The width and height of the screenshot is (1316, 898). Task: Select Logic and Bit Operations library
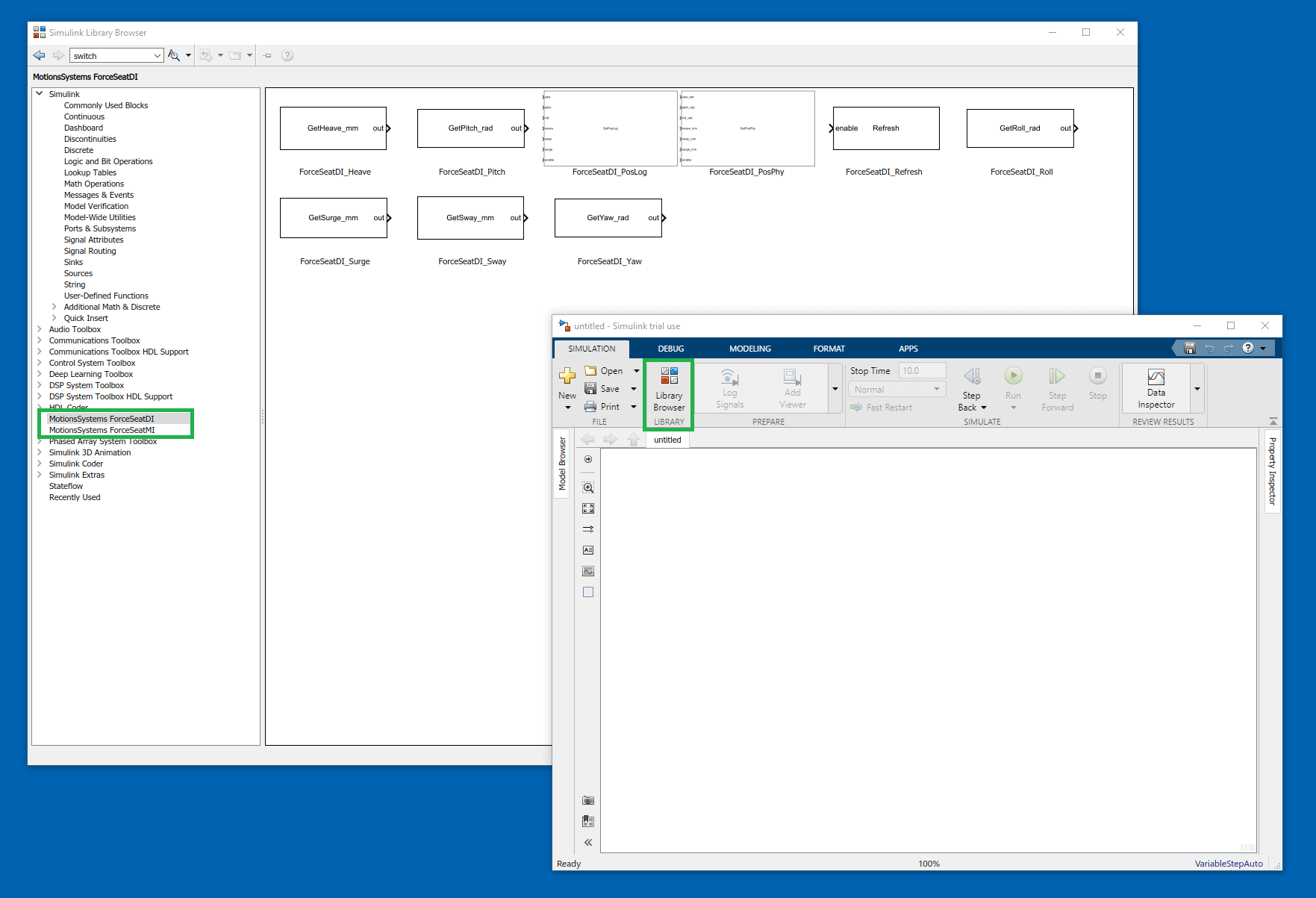108,161
